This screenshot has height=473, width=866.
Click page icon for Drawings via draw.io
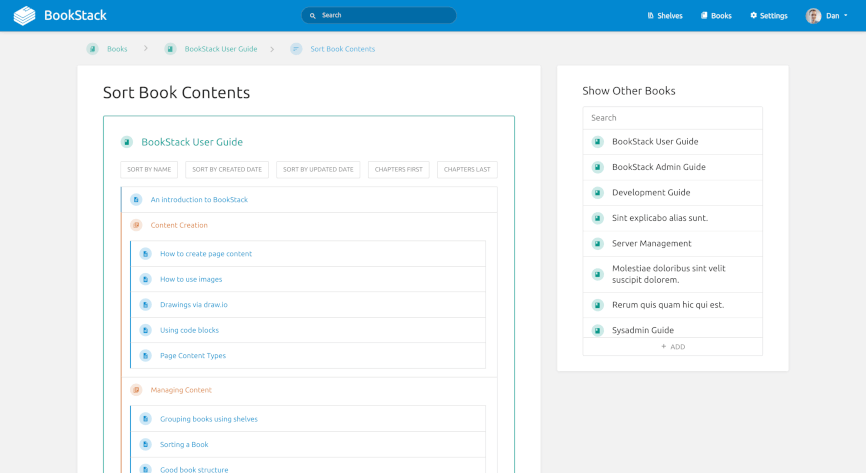[x=145, y=304]
